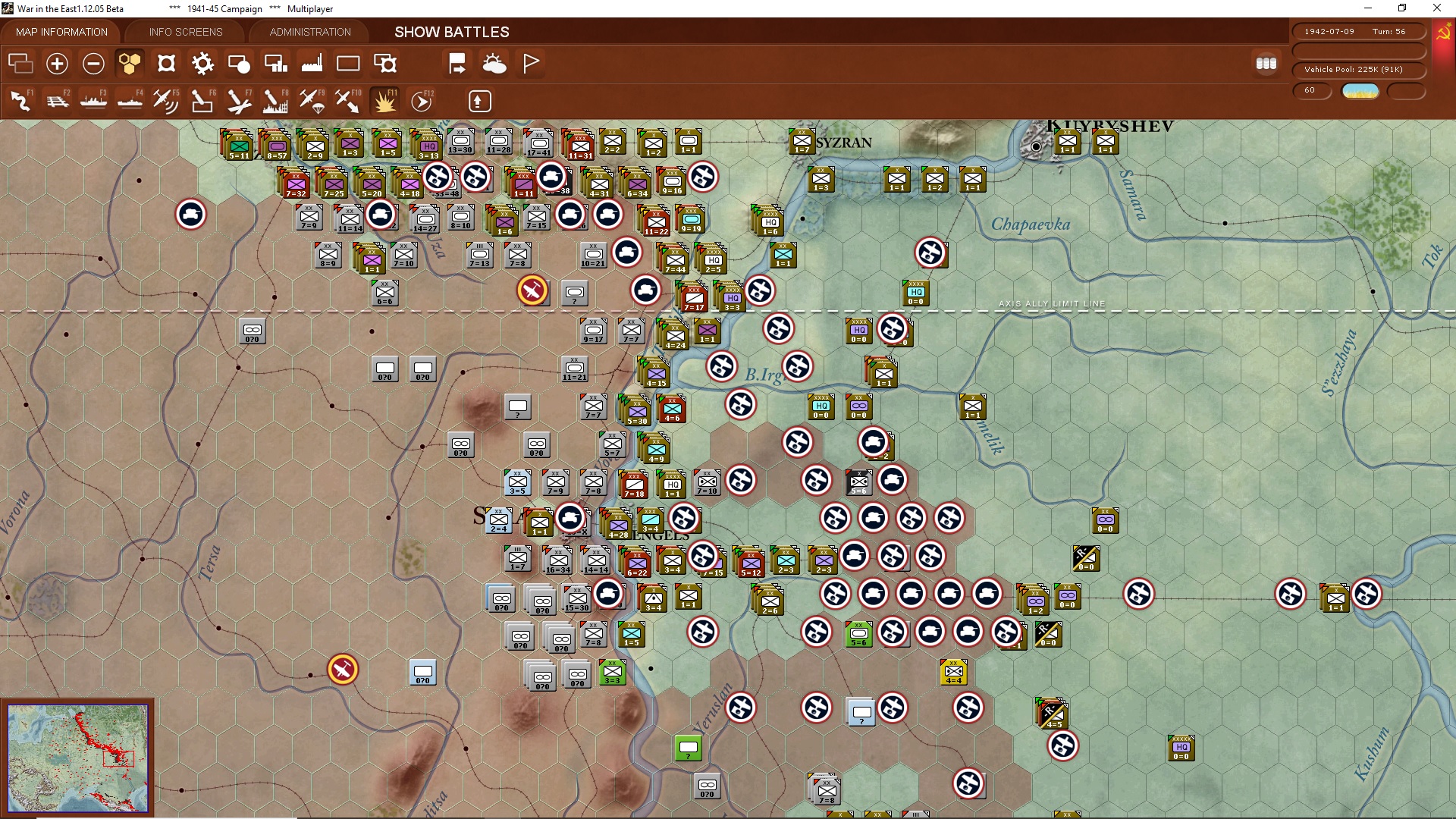The image size is (1456, 819).
Task: Click the pennant flag icon
Action: click(x=531, y=64)
